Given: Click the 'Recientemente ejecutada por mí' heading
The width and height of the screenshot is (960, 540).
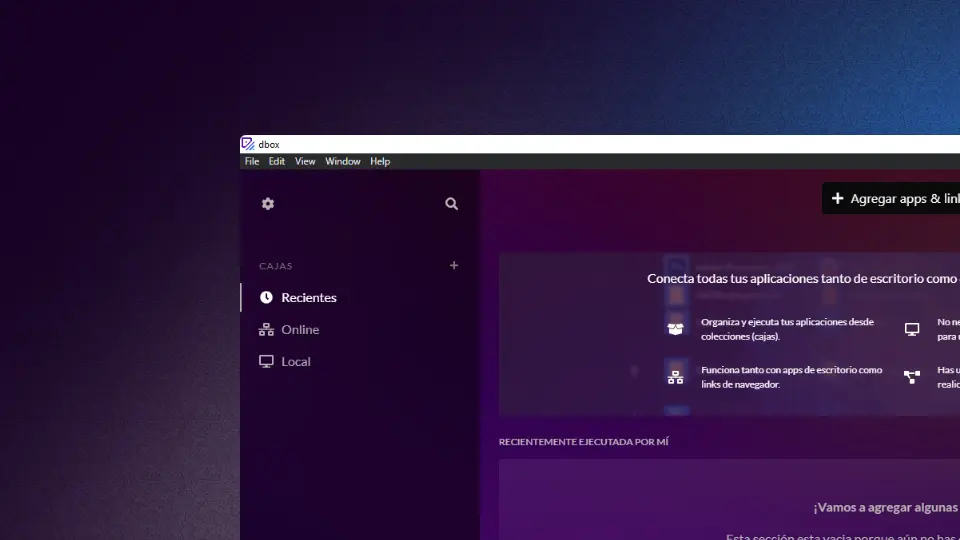Looking at the screenshot, I should pos(583,441).
